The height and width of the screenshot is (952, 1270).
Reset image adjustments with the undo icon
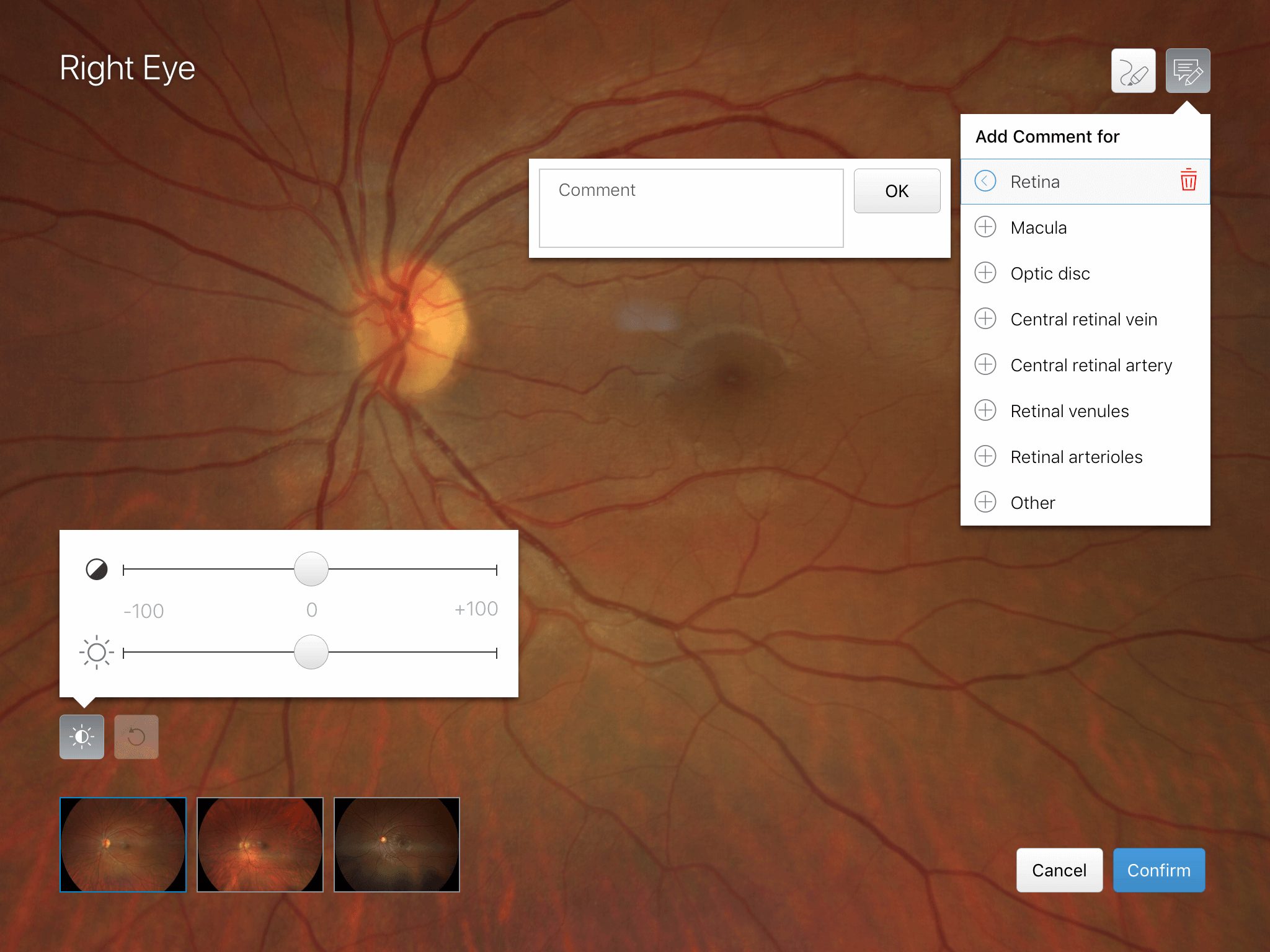click(136, 737)
